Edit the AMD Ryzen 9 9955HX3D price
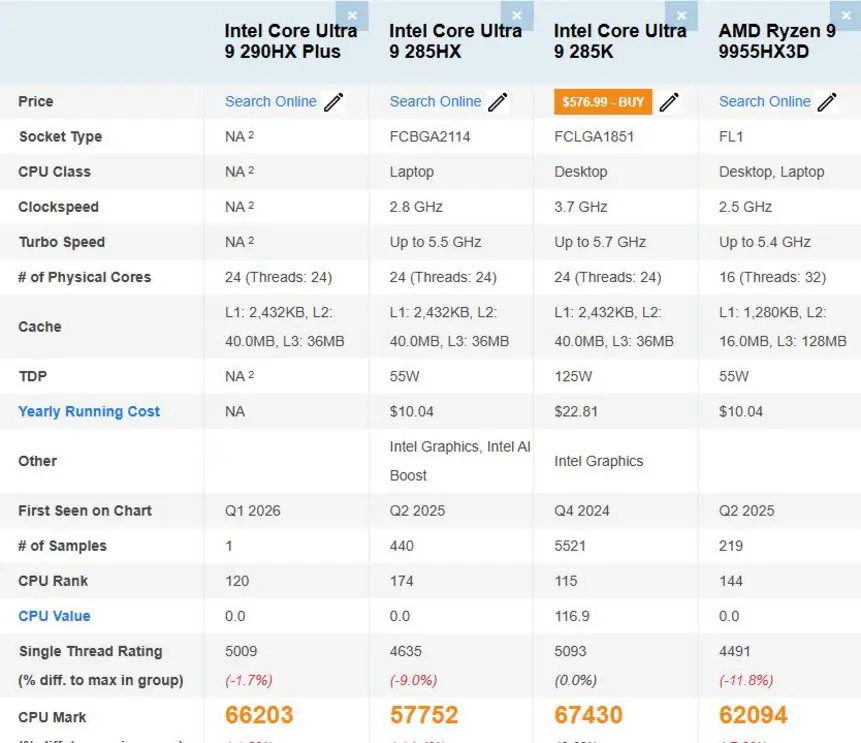 (827, 101)
